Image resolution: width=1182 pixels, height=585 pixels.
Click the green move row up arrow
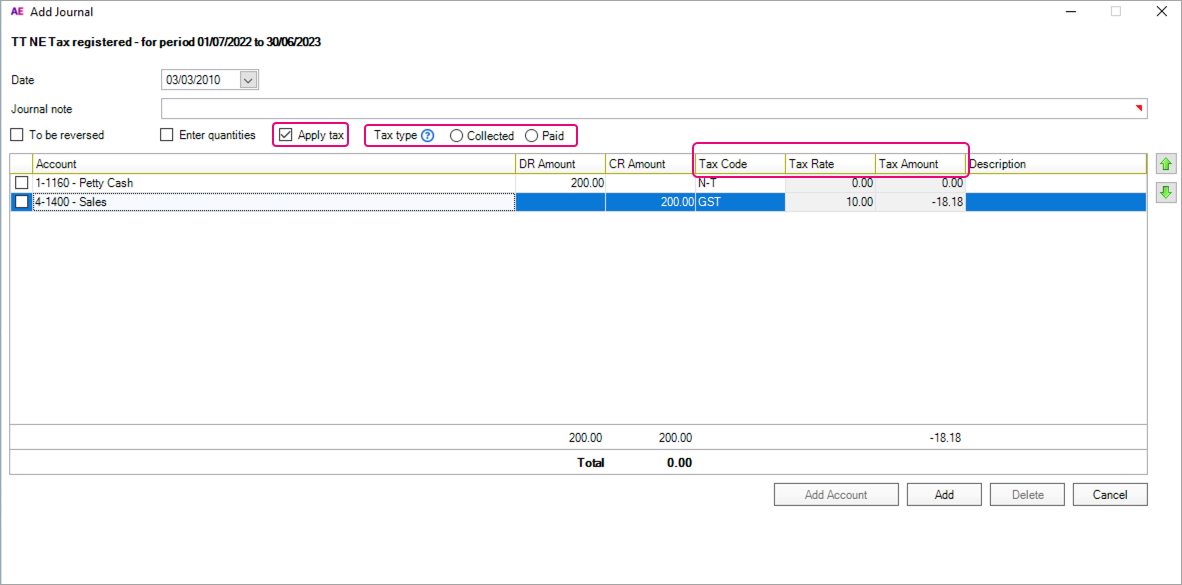[x=1165, y=163]
